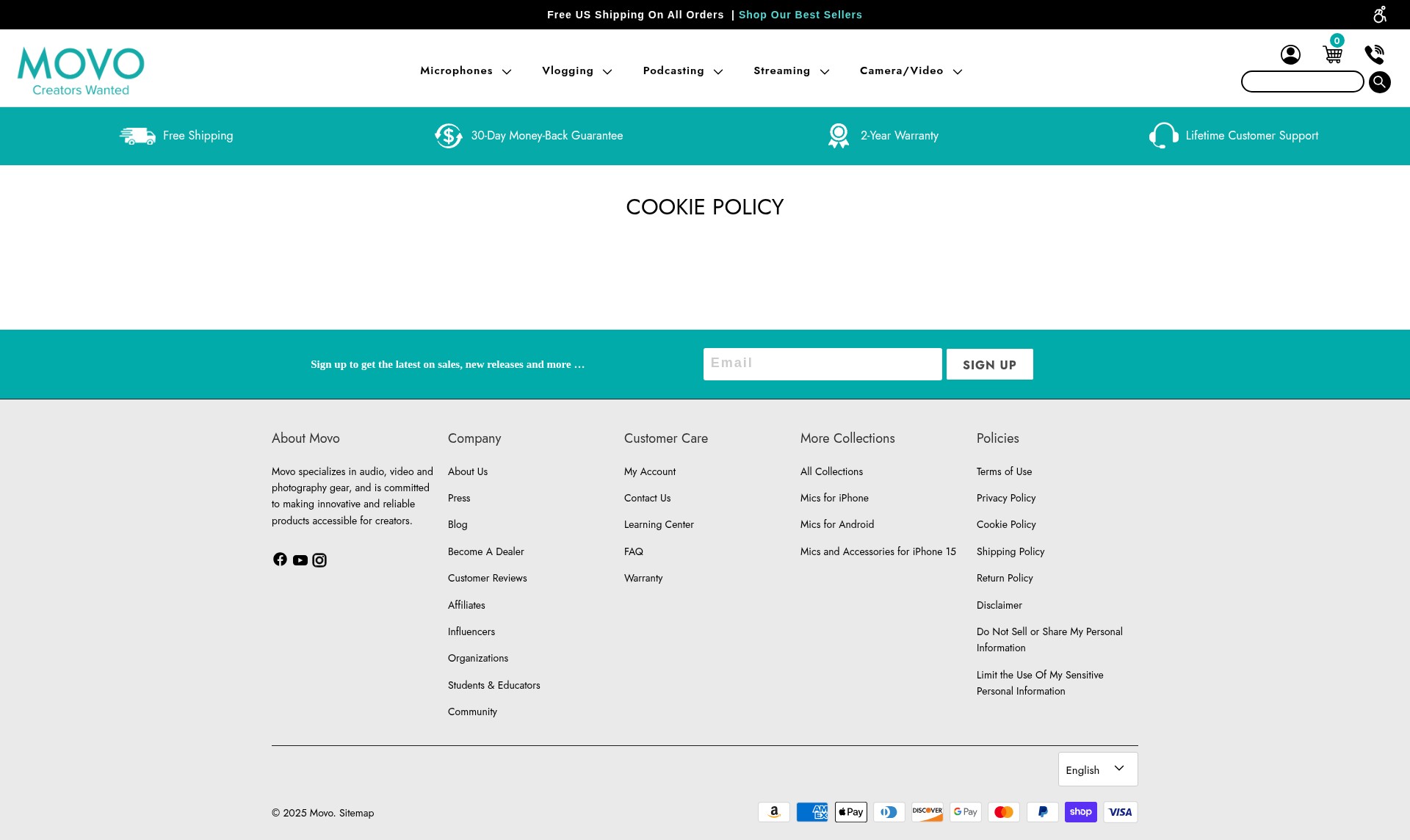The height and width of the screenshot is (840, 1410).
Task: Click the 2-Year Warranty ribbon icon
Action: tap(839, 136)
